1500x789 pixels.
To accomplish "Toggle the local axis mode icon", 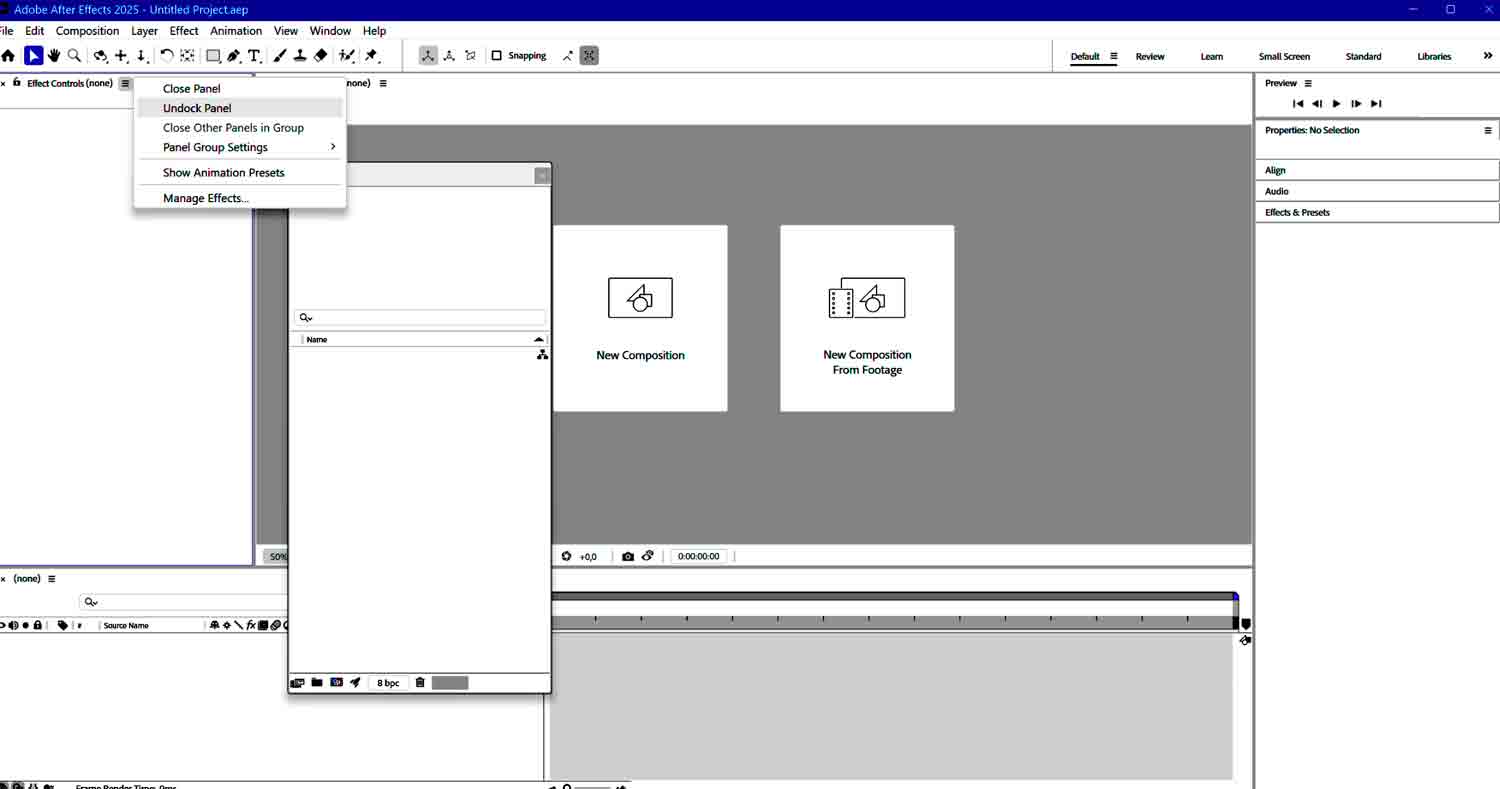I will [x=428, y=56].
